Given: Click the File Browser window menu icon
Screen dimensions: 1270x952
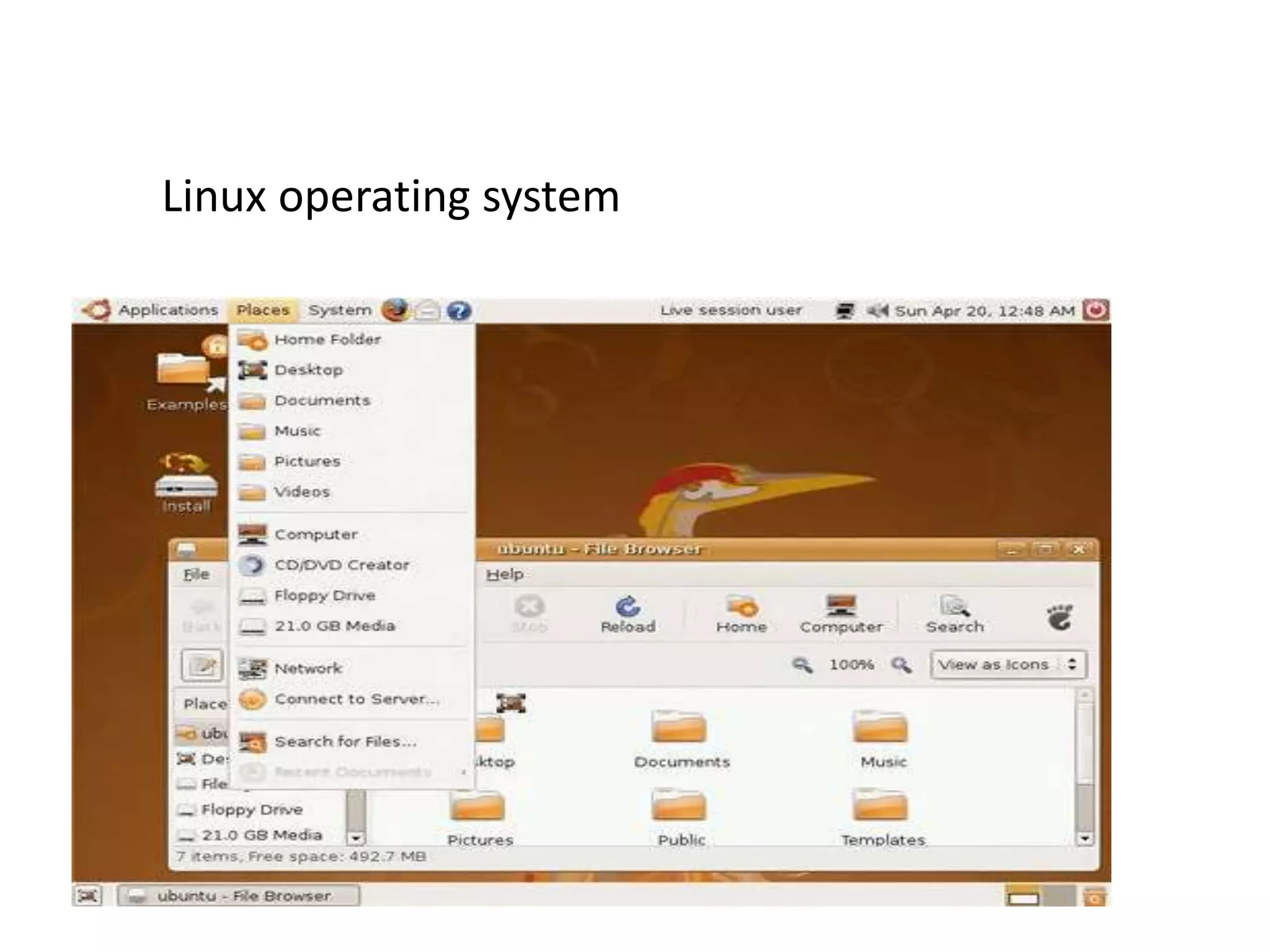Looking at the screenshot, I should point(187,549).
